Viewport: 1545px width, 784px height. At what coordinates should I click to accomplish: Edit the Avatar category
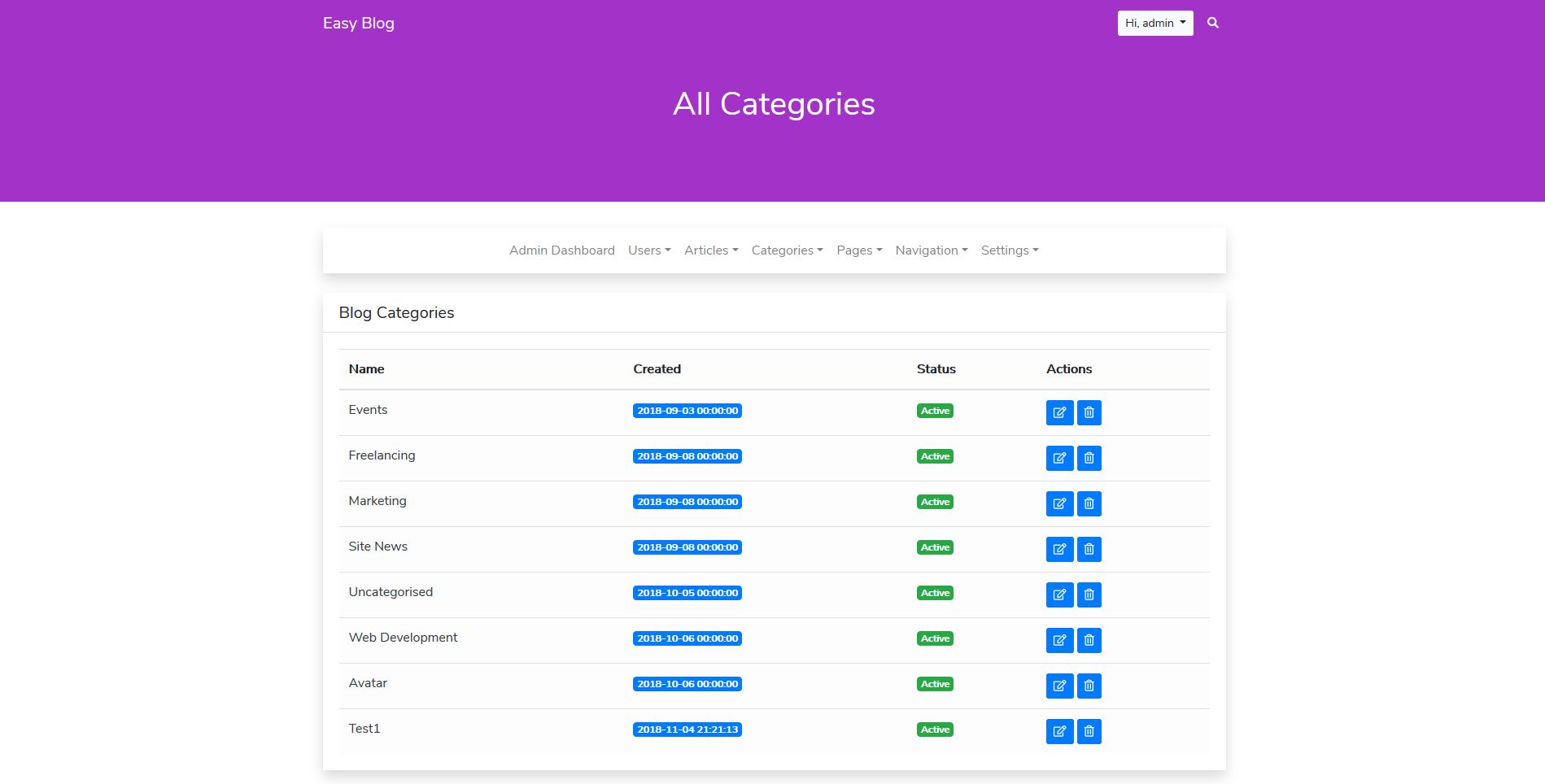(1059, 686)
